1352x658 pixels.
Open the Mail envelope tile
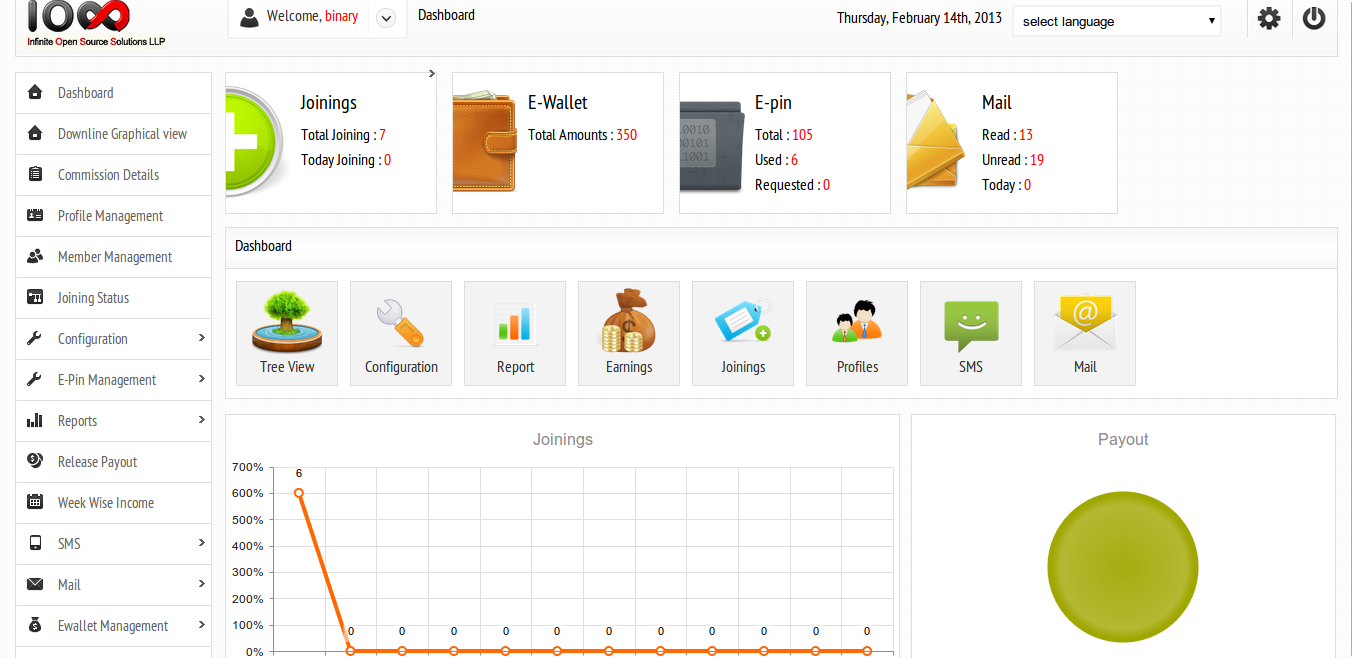[x=1085, y=333]
